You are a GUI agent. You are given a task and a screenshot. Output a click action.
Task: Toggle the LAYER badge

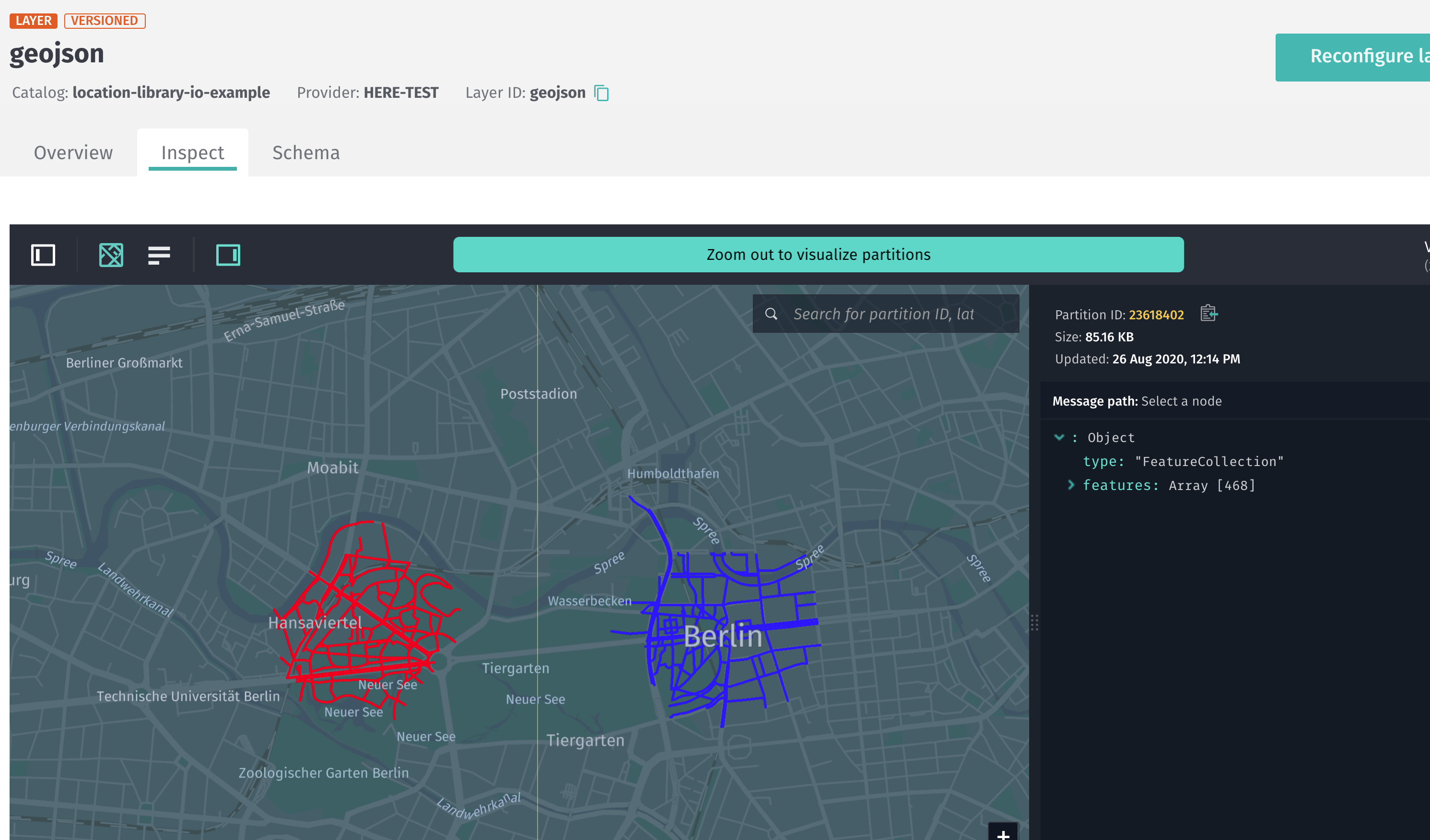(x=34, y=21)
